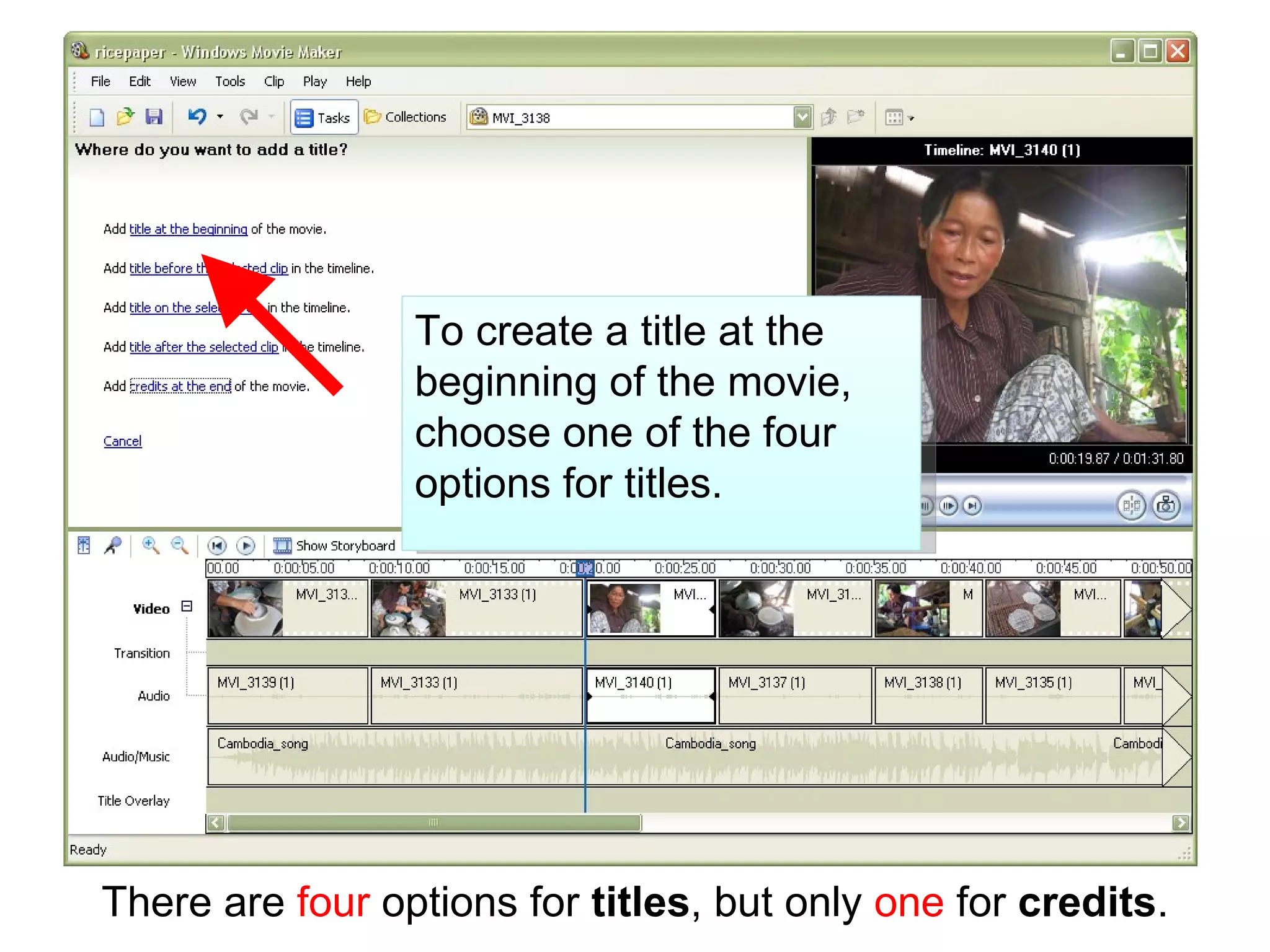Click the timeline playhead marker
1270x952 pixels.
(585, 568)
